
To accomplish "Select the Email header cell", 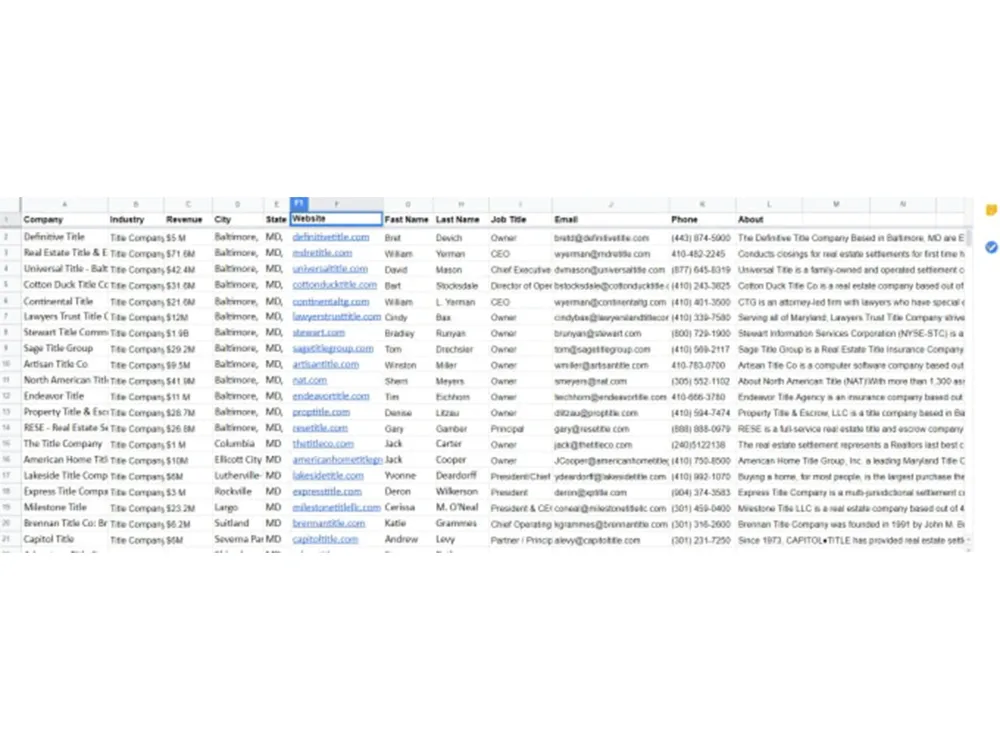I will click(611, 219).
